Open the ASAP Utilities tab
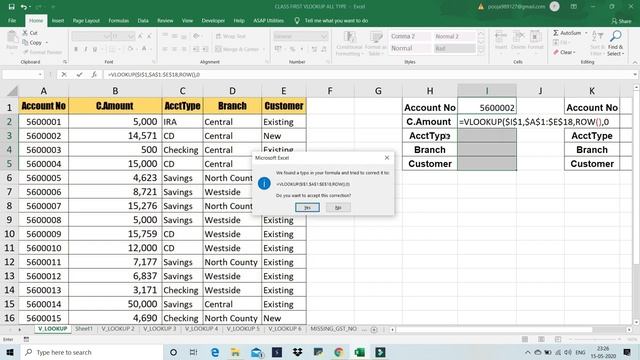Screen dimensions: 640x360 [x=268, y=21]
